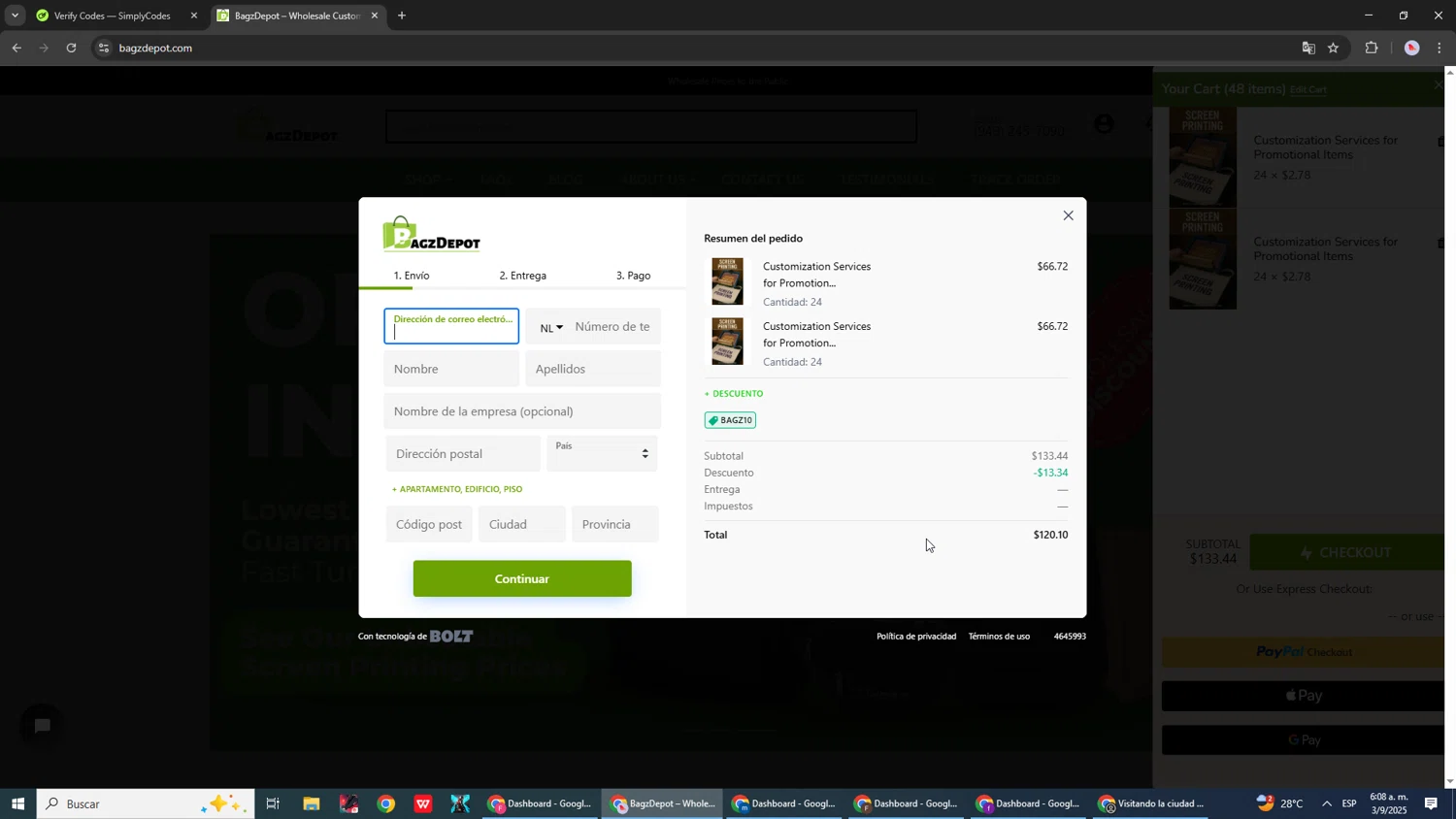Click the Apple Pay button

pos(1303,696)
